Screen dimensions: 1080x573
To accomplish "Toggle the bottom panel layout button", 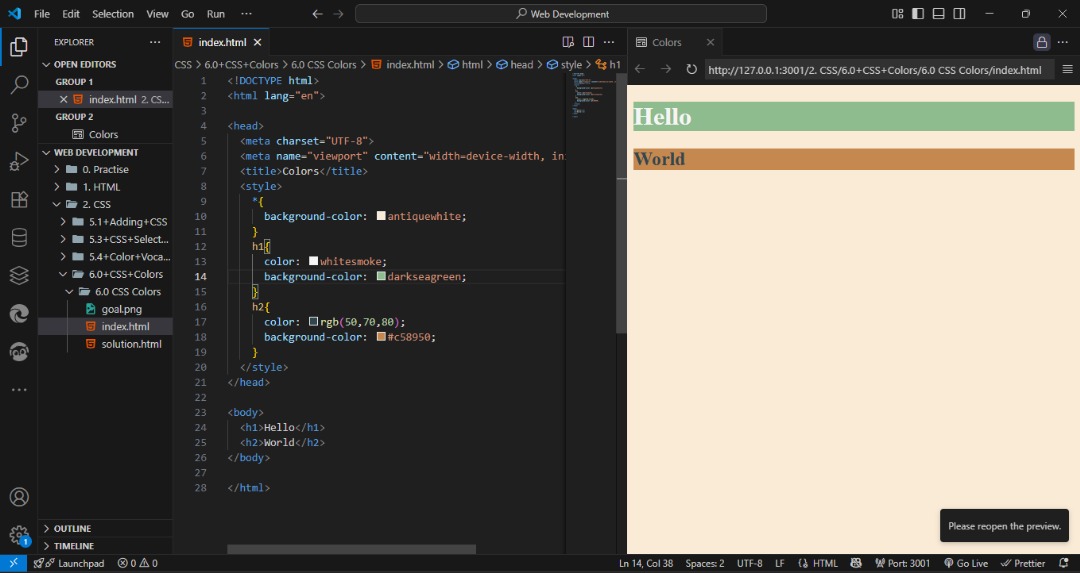I will 938,14.
